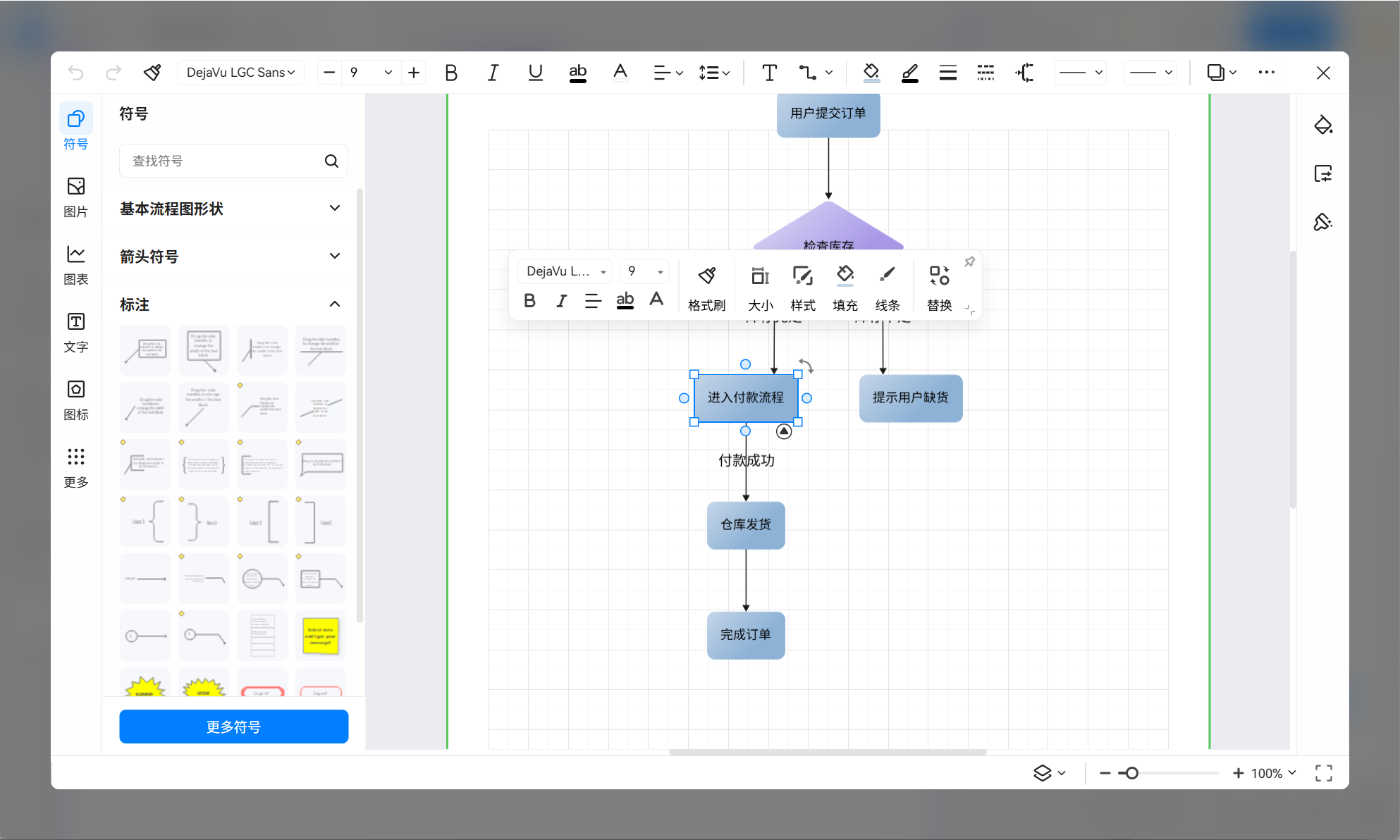Click the zoom slider handle
The width and height of the screenshot is (1400, 840).
(1131, 773)
